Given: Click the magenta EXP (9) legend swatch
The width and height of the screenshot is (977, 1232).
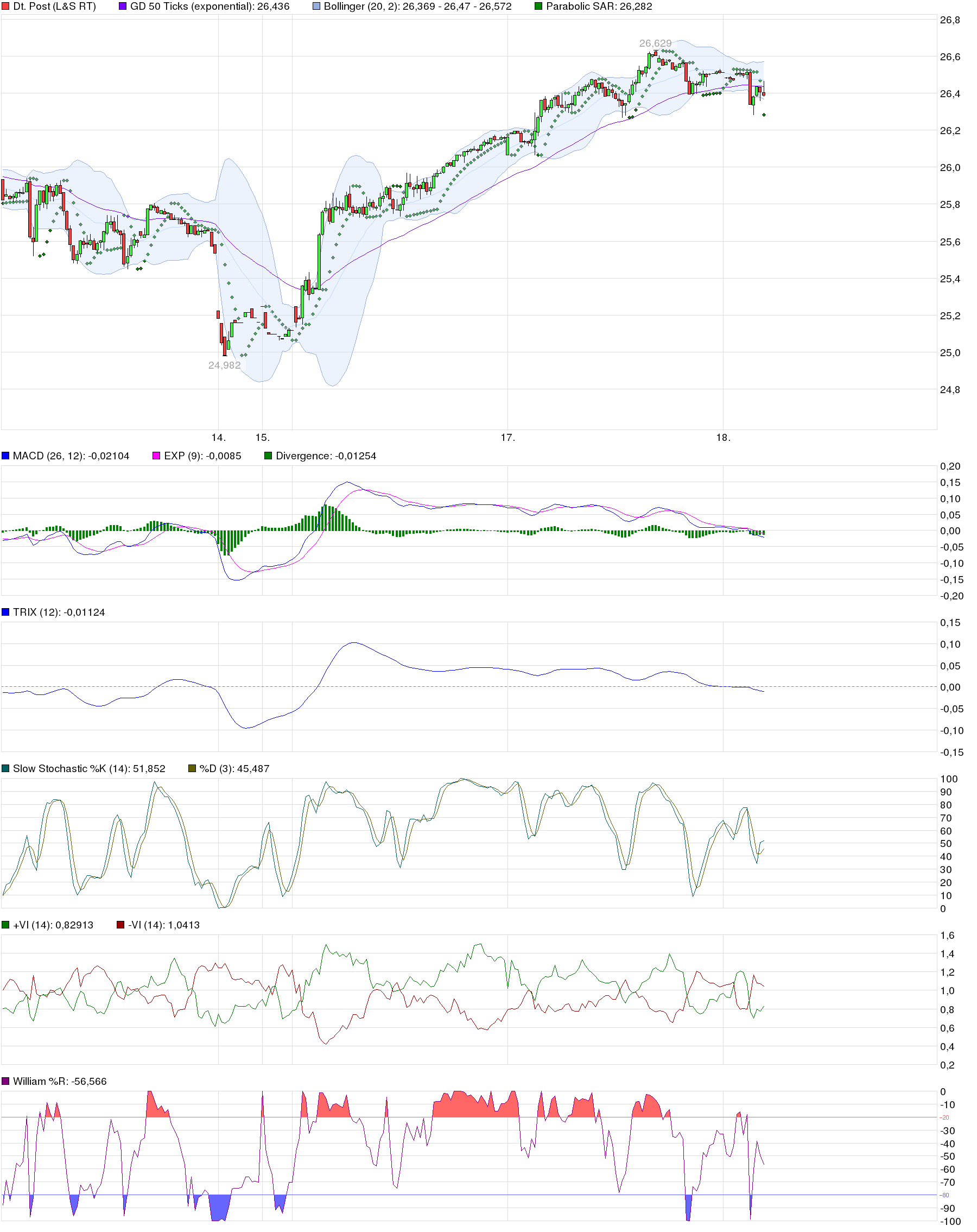Looking at the screenshot, I should click(156, 456).
